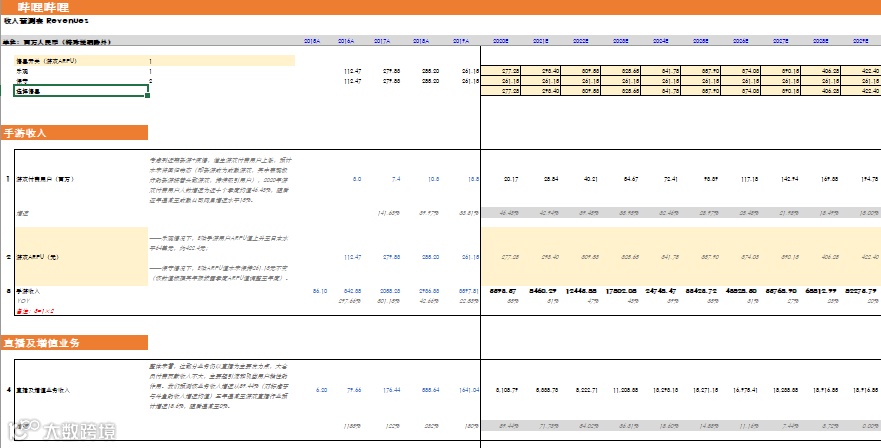
Task: Select 手游收入 row value 86.10
Action: pos(320,291)
